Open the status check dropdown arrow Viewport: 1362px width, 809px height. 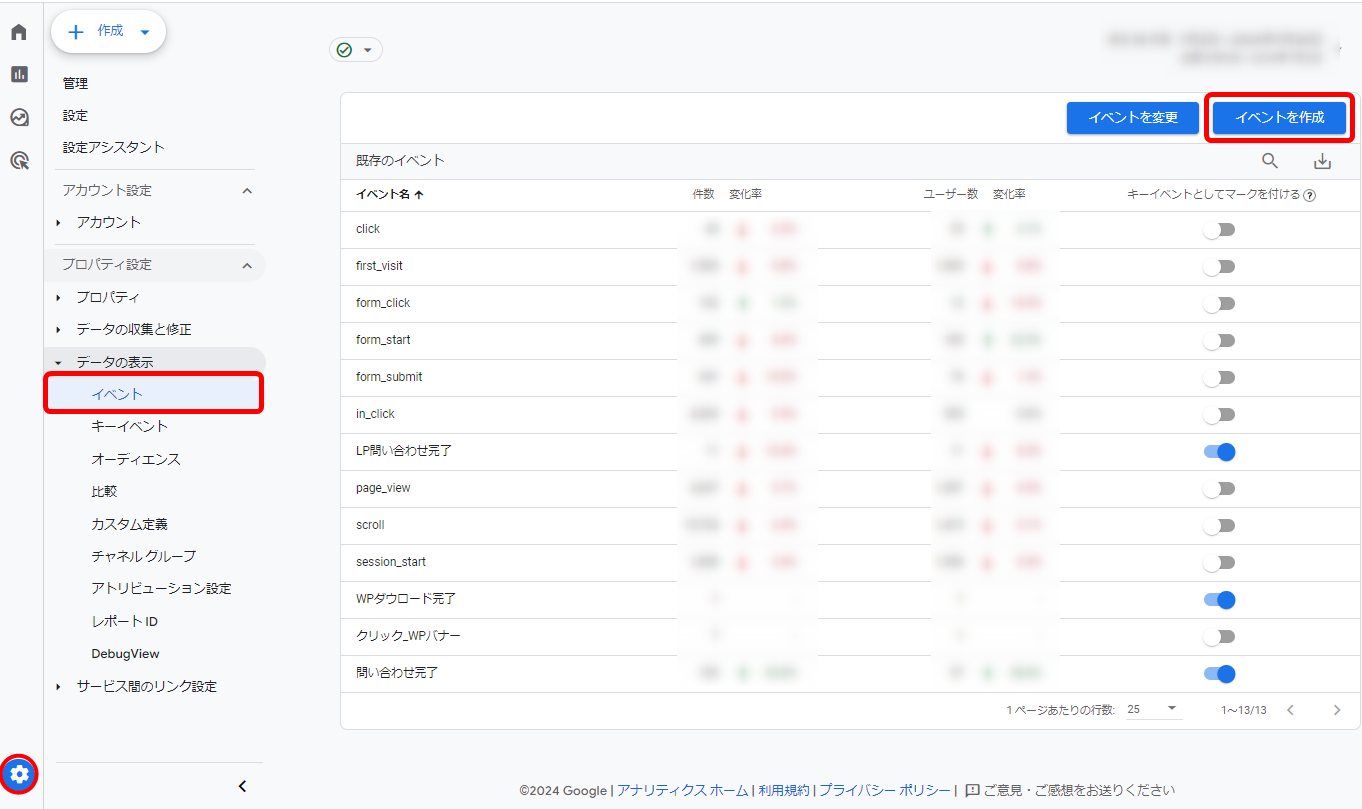point(367,51)
